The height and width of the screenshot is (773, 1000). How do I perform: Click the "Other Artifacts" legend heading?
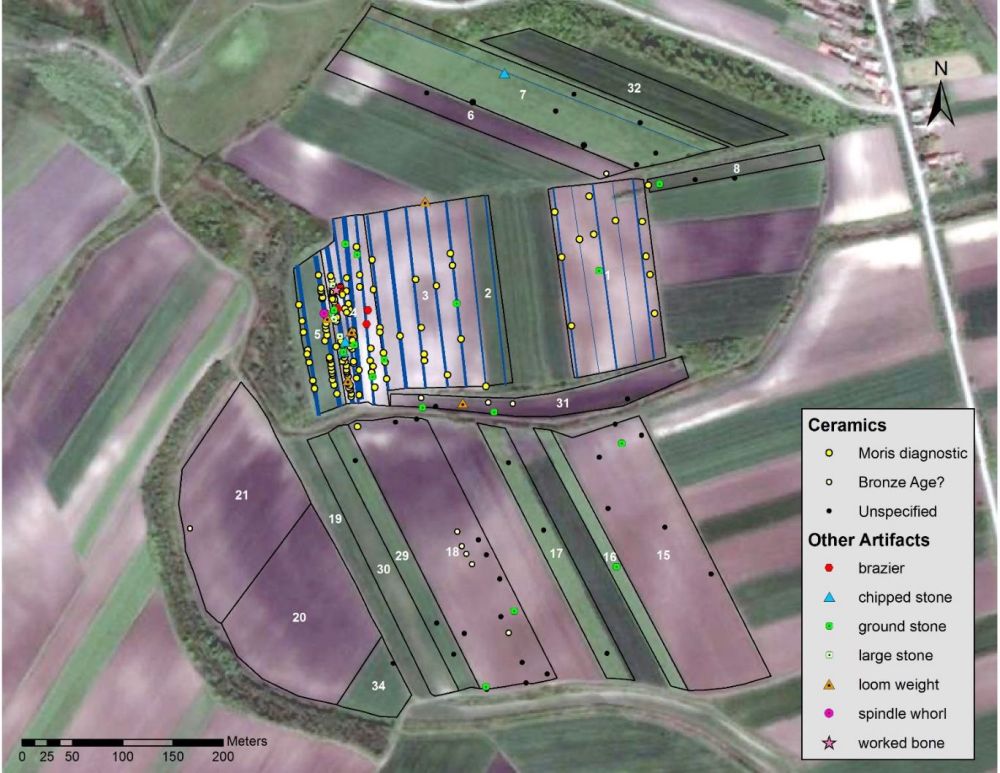(x=869, y=540)
